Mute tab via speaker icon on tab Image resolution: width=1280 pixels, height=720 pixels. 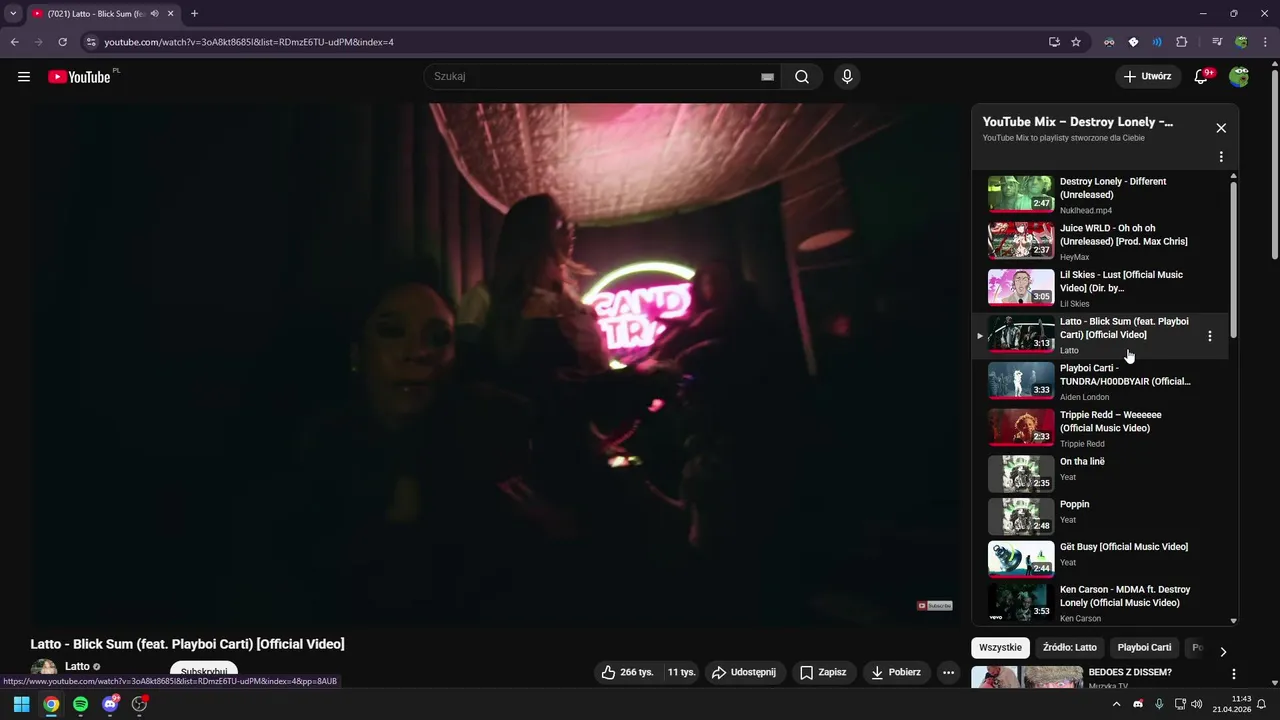[154, 14]
